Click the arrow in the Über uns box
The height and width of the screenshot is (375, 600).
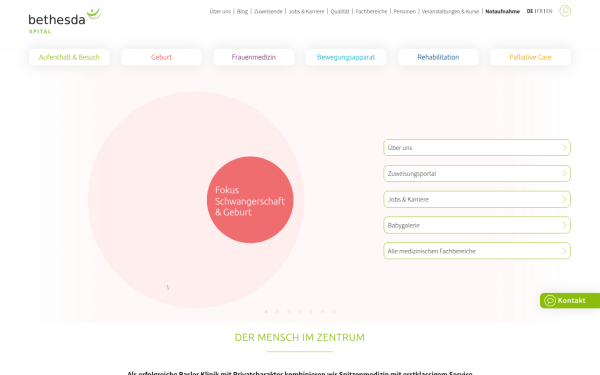564,148
